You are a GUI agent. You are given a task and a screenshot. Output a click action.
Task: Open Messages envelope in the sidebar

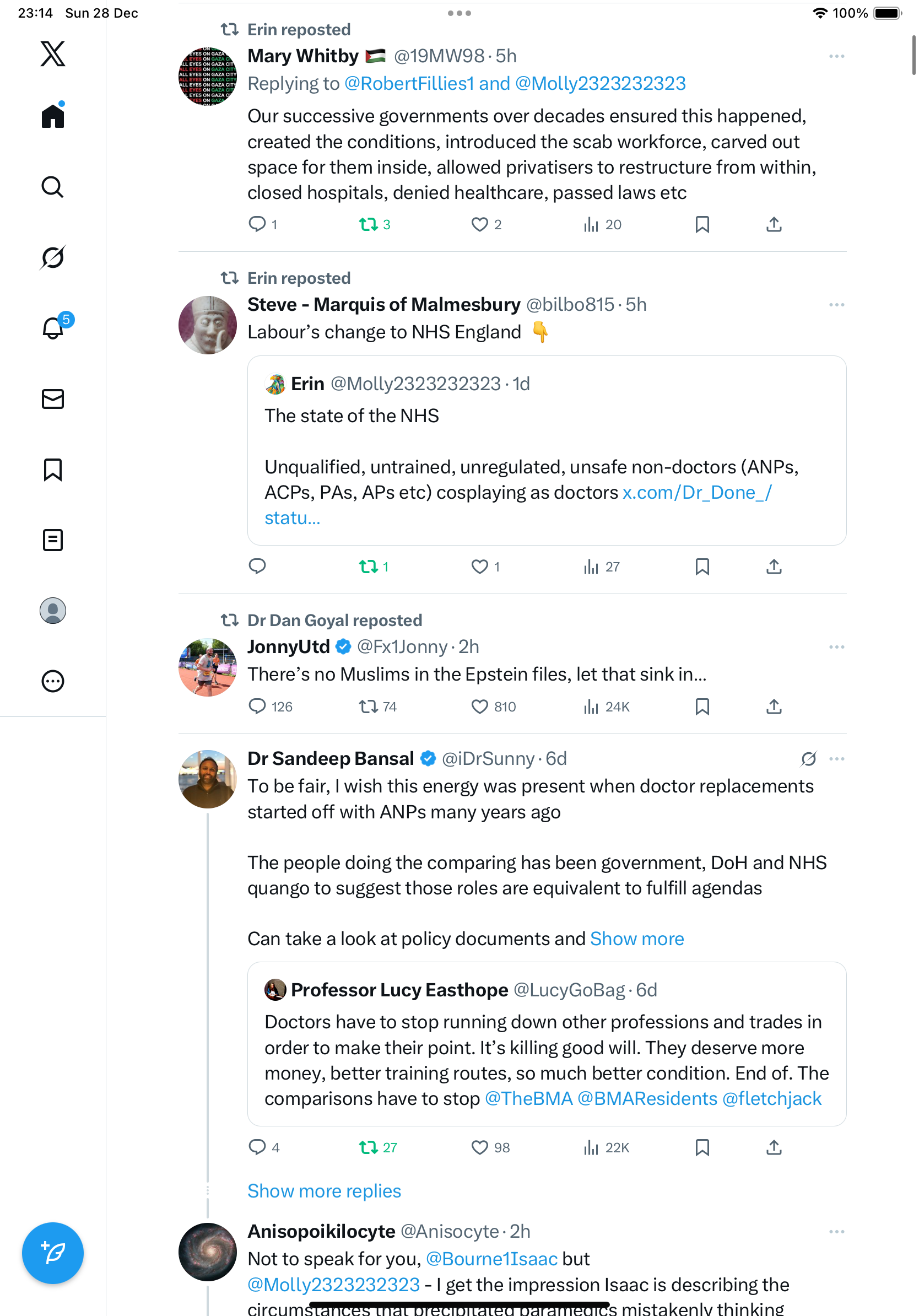point(53,399)
